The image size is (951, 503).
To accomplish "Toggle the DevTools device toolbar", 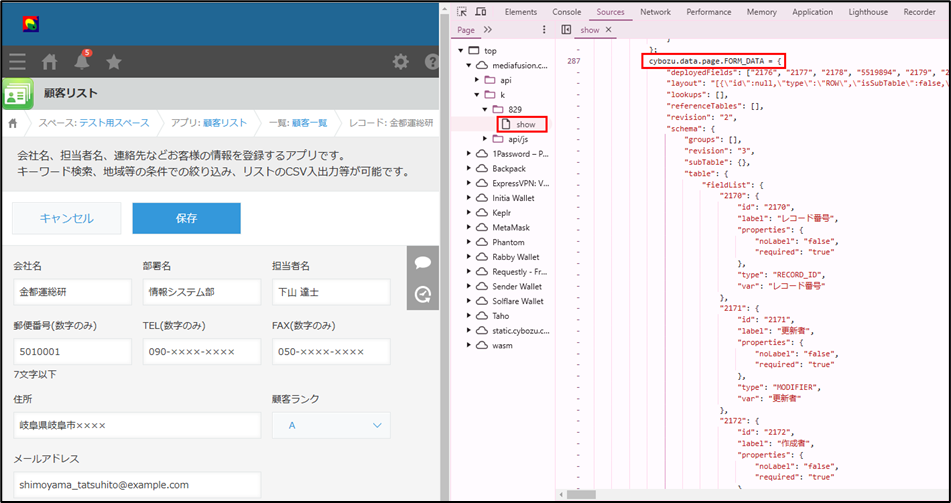I will (x=481, y=12).
